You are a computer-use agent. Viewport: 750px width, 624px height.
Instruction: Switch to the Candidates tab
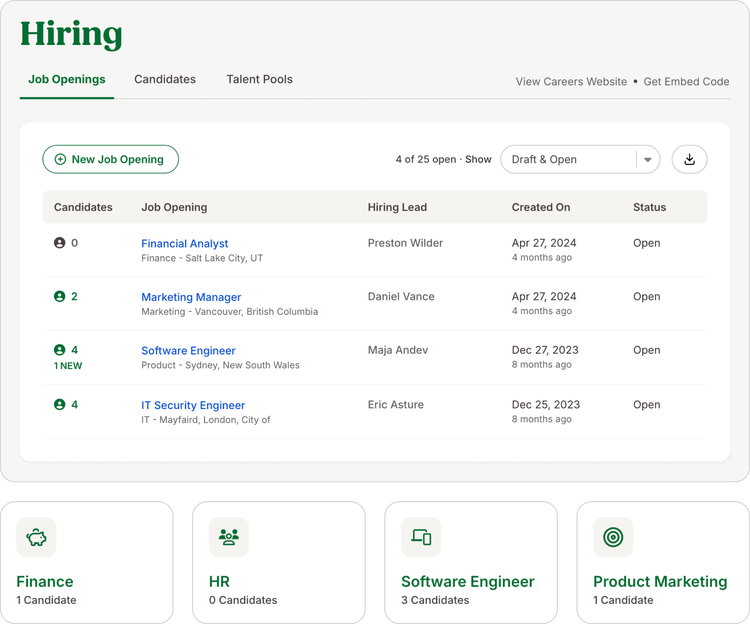tap(165, 79)
